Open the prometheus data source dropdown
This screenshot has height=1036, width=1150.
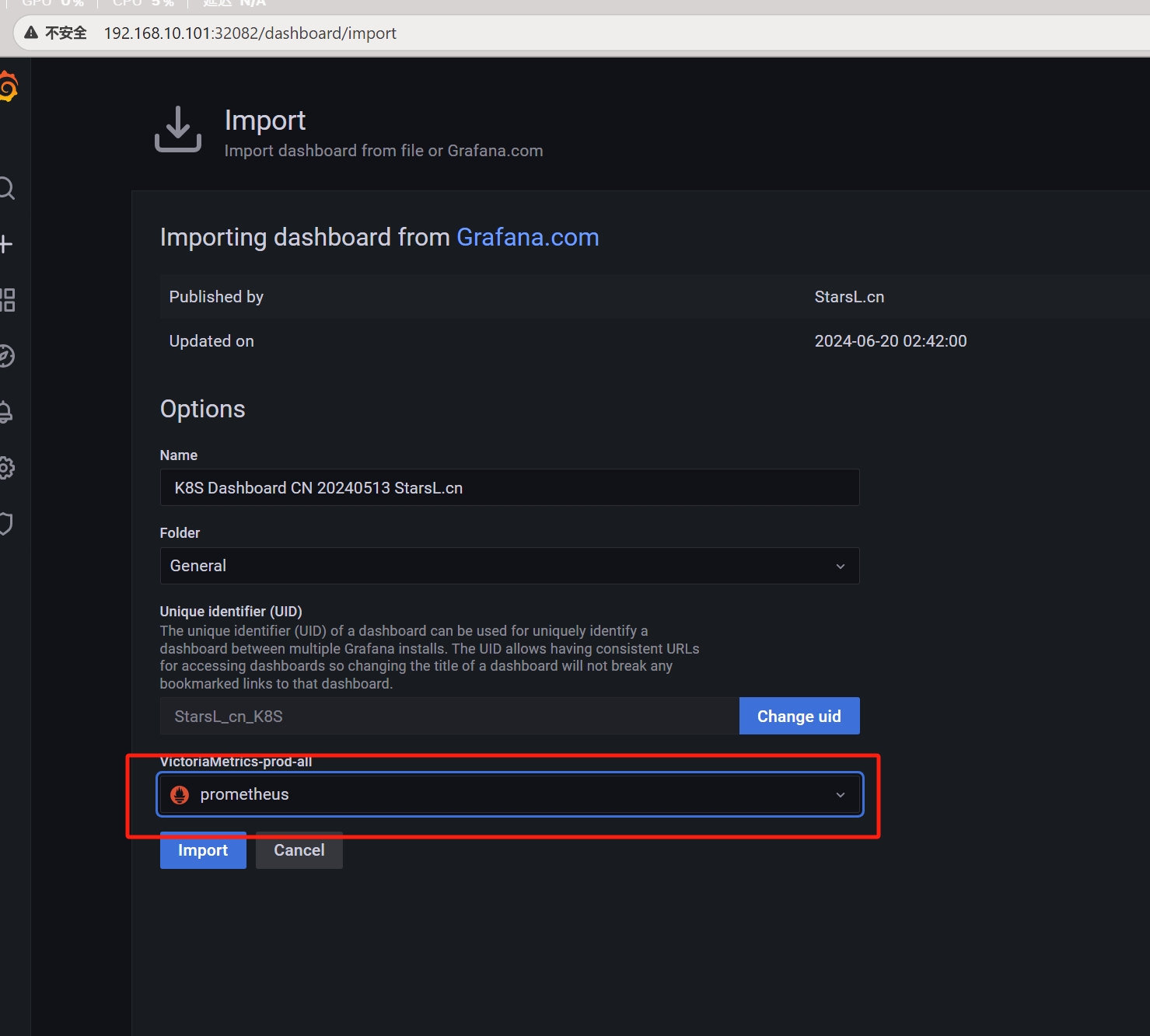509,794
